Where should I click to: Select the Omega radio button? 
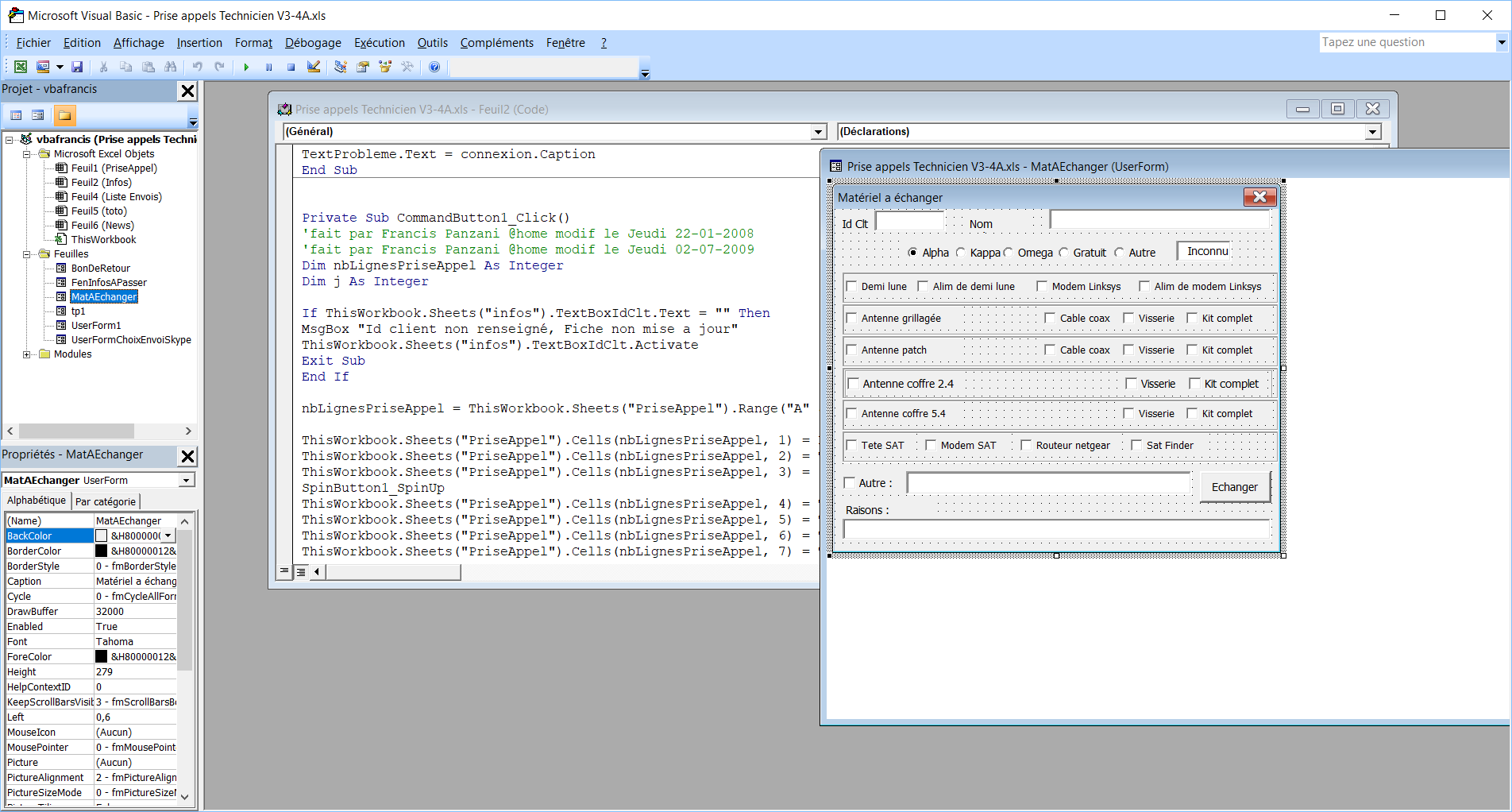(x=1009, y=253)
